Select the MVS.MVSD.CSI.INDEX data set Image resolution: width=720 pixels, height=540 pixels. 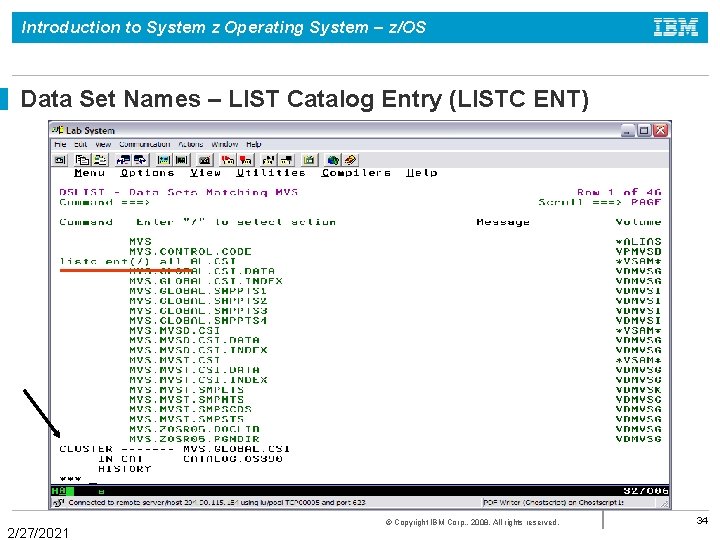198,350
